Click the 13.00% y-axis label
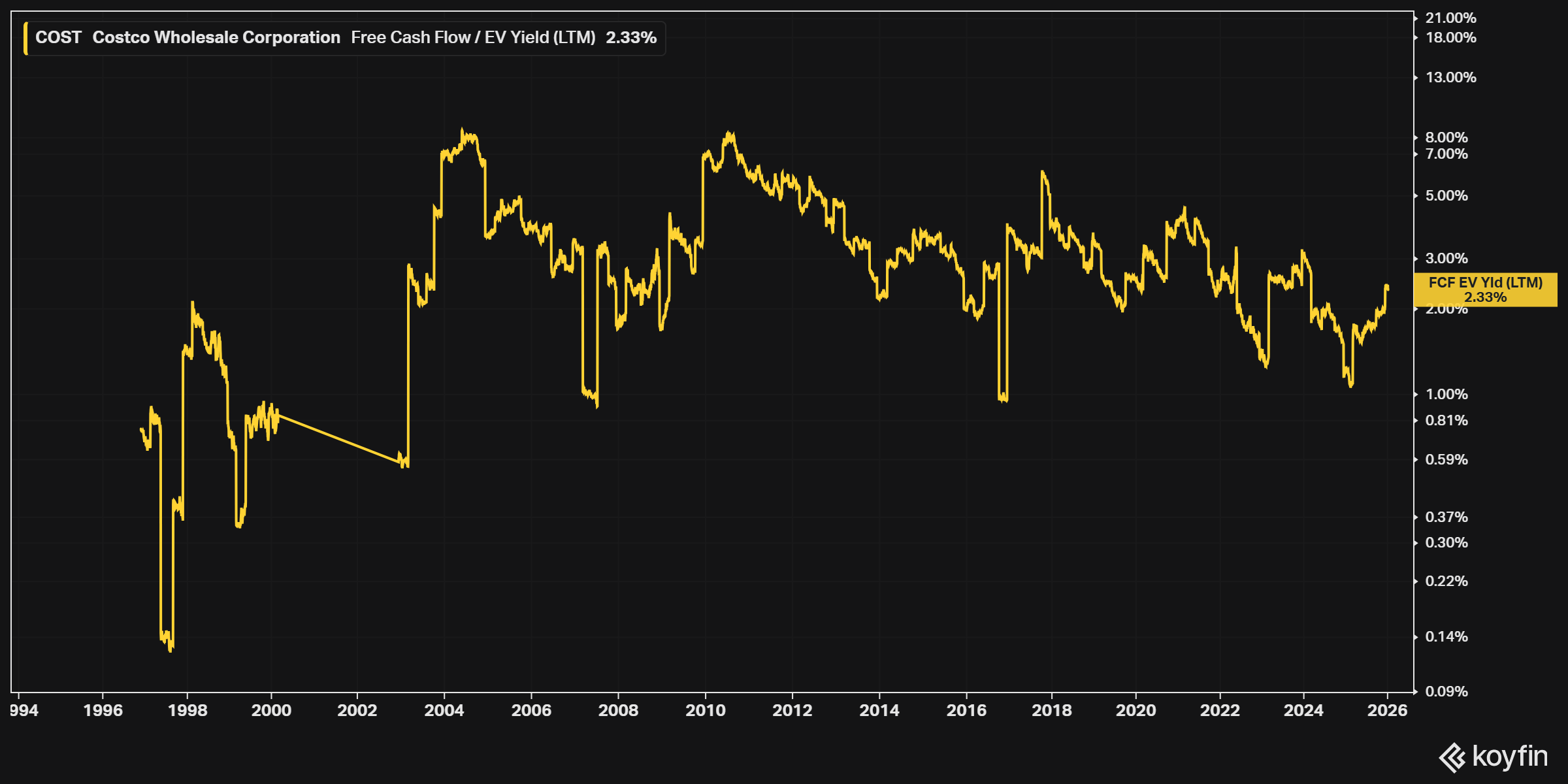The image size is (1568, 784). tap(1450, 78)
